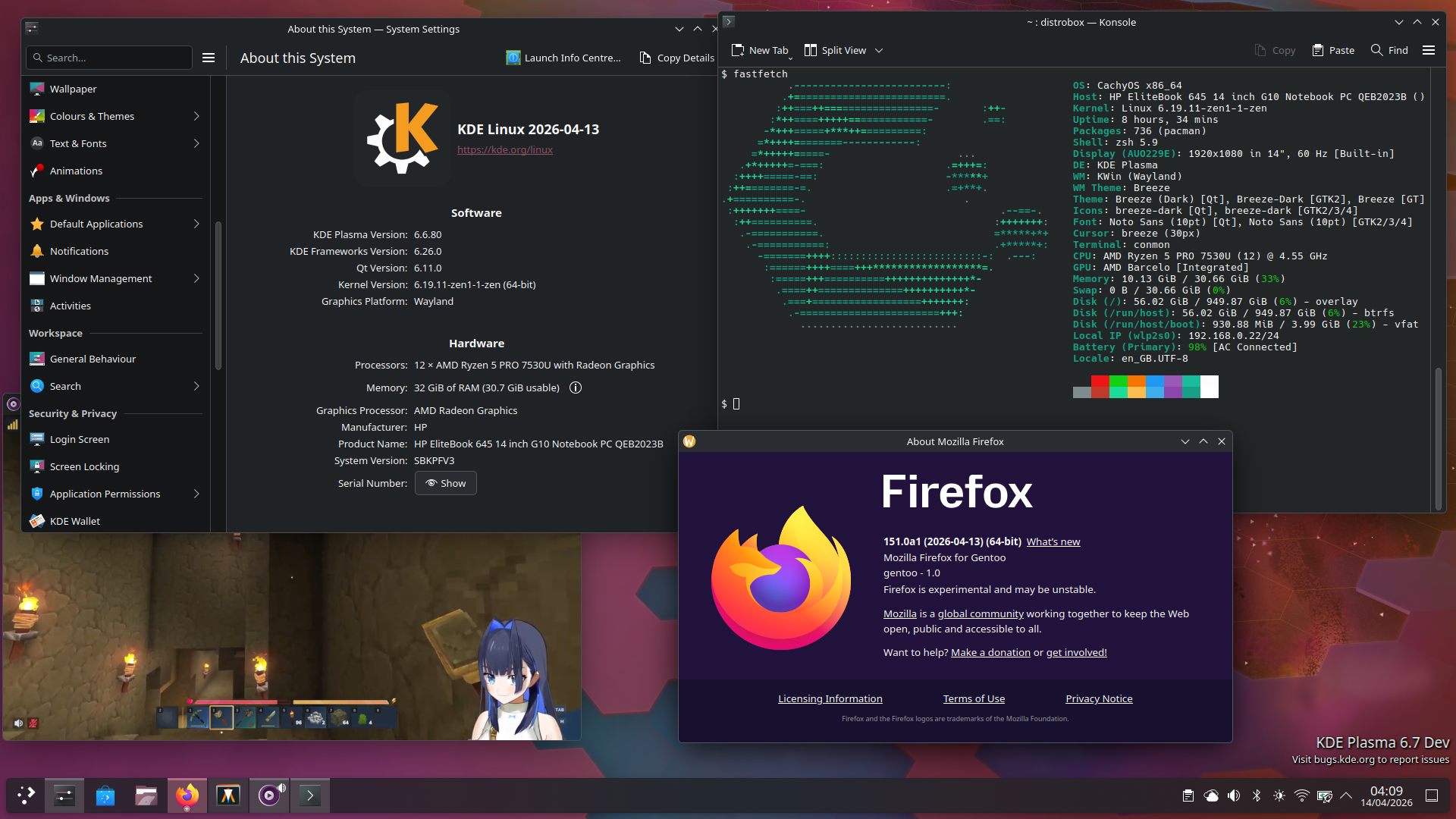Open the What's new link in Firefox
The image size is (1456, 819).
click(1053, 541)
